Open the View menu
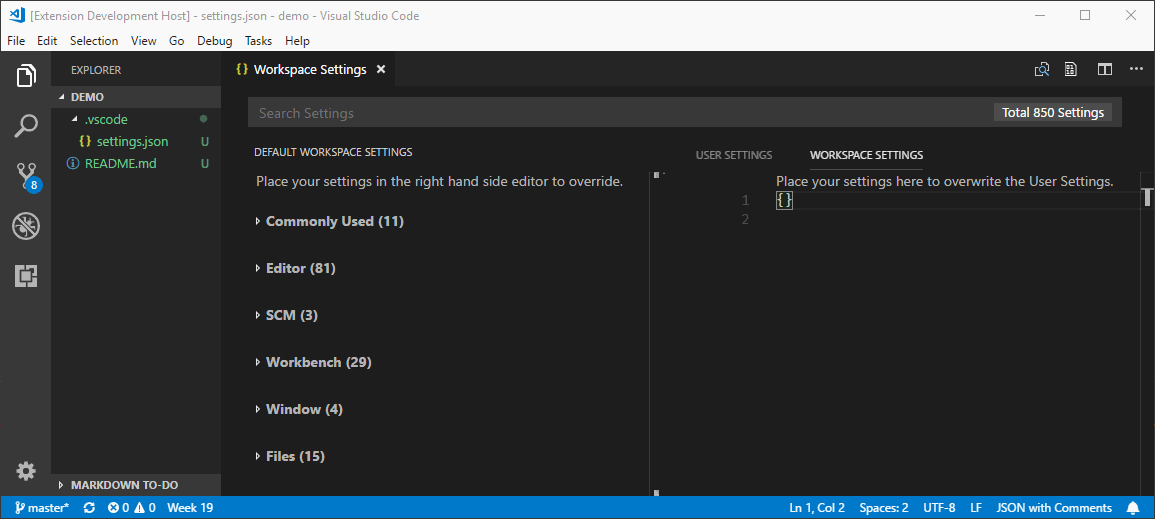The height and width of the screenshot is (519, 1155). pos(144,40)
